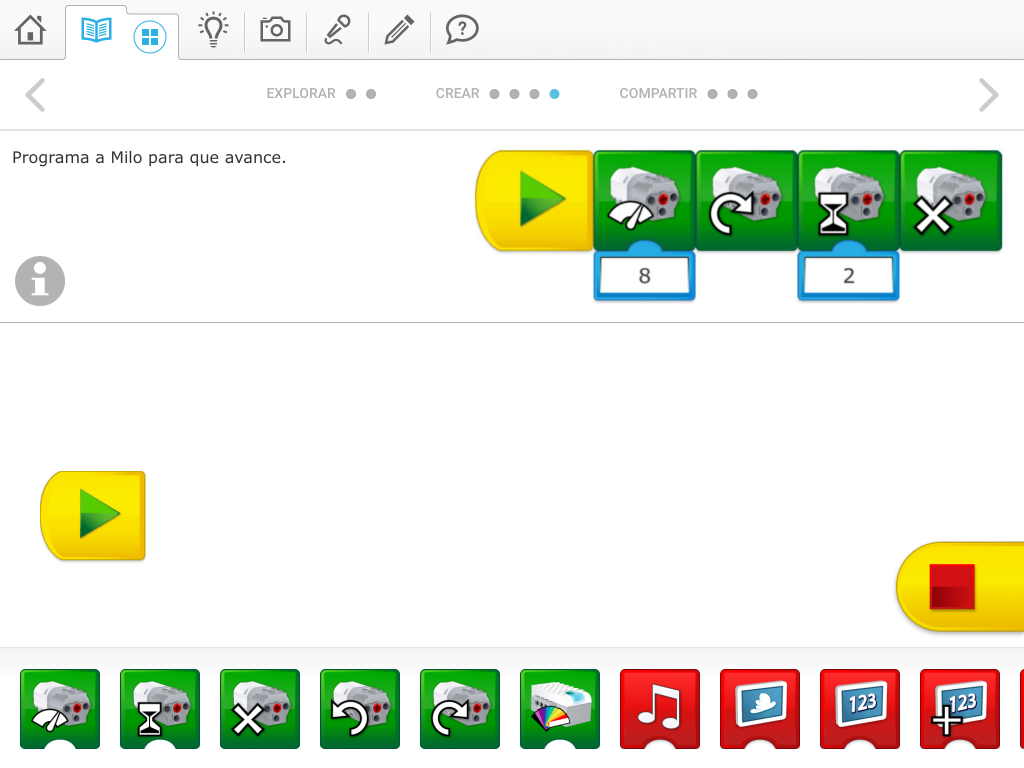Go to the previous page arrow
1024x768 pixels.
35,95
